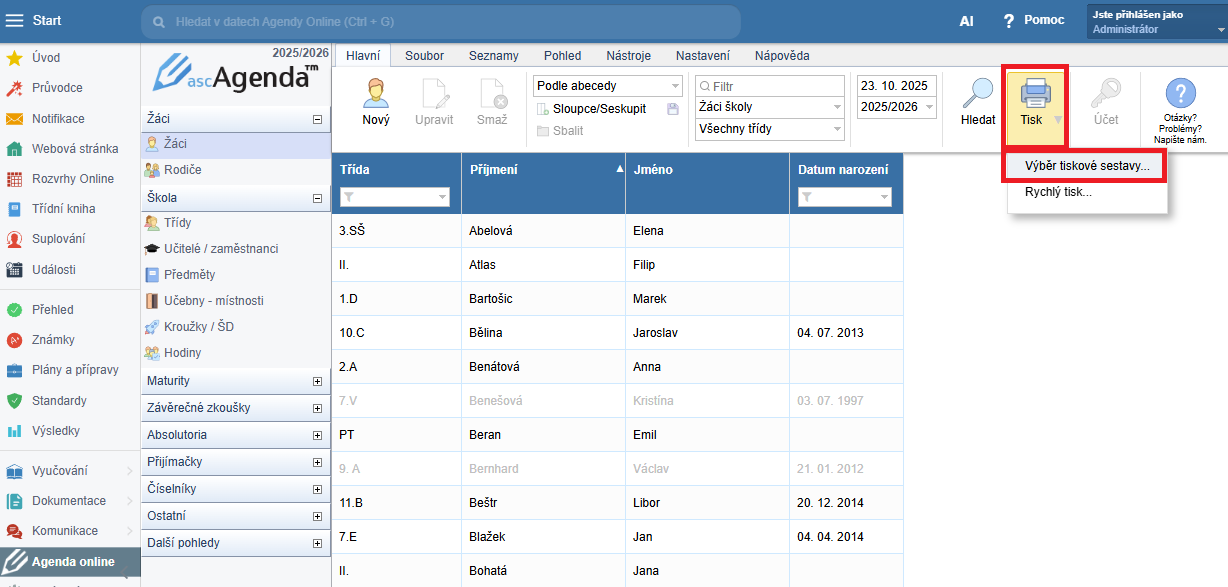Open Učitelé / zaměstnanci in the tree
The height and width of the screenshot is (587, 1228).
[x=221, y=249]
